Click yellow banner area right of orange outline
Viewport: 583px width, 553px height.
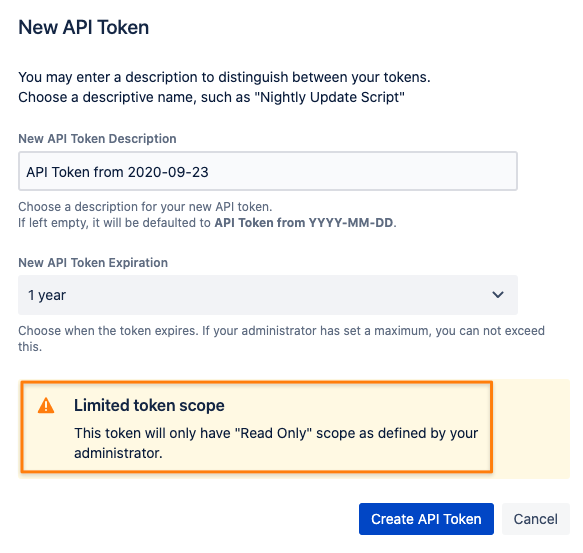[532, 428]
